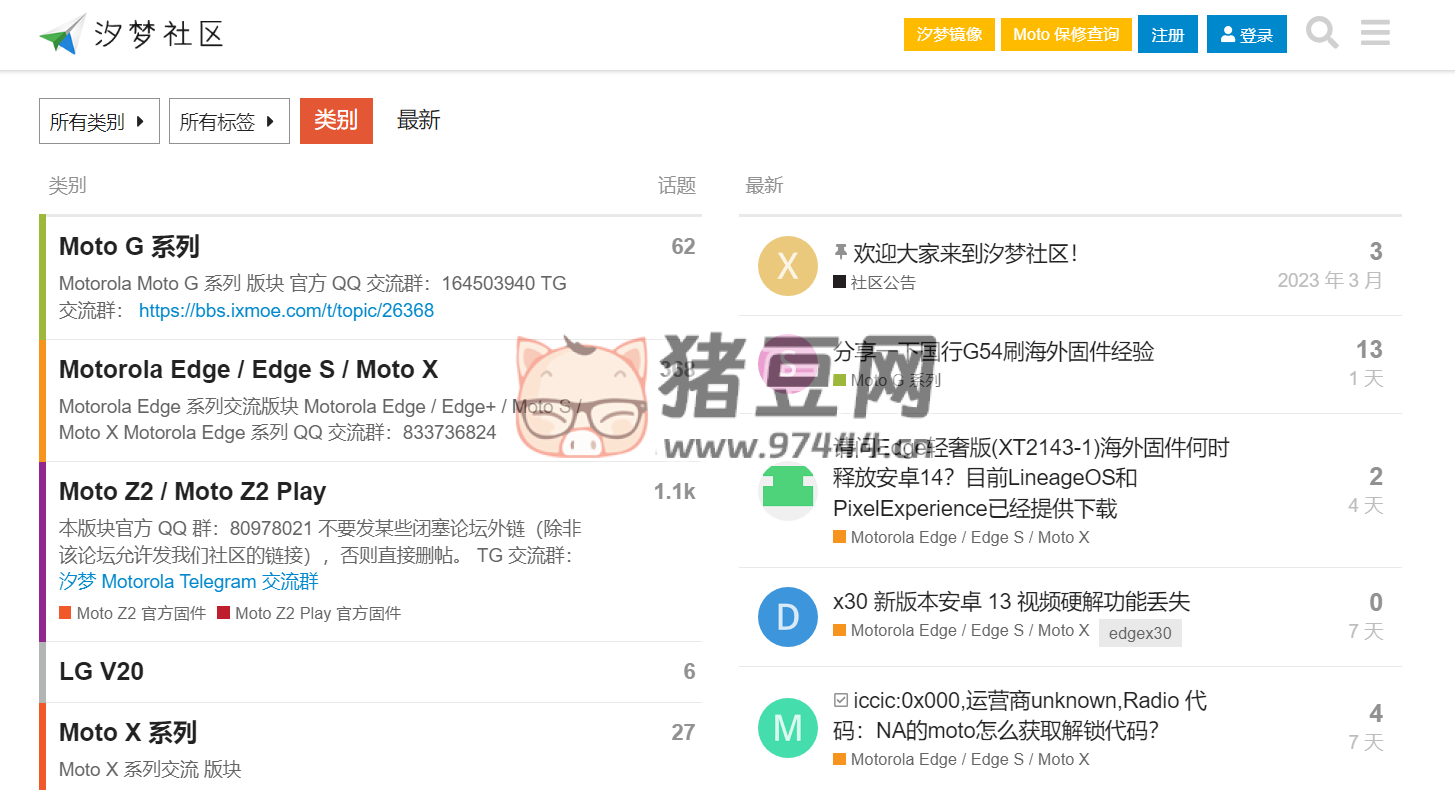Click the green avatar on LineageOS topic
1455x790 pixels.
(788, 492)
